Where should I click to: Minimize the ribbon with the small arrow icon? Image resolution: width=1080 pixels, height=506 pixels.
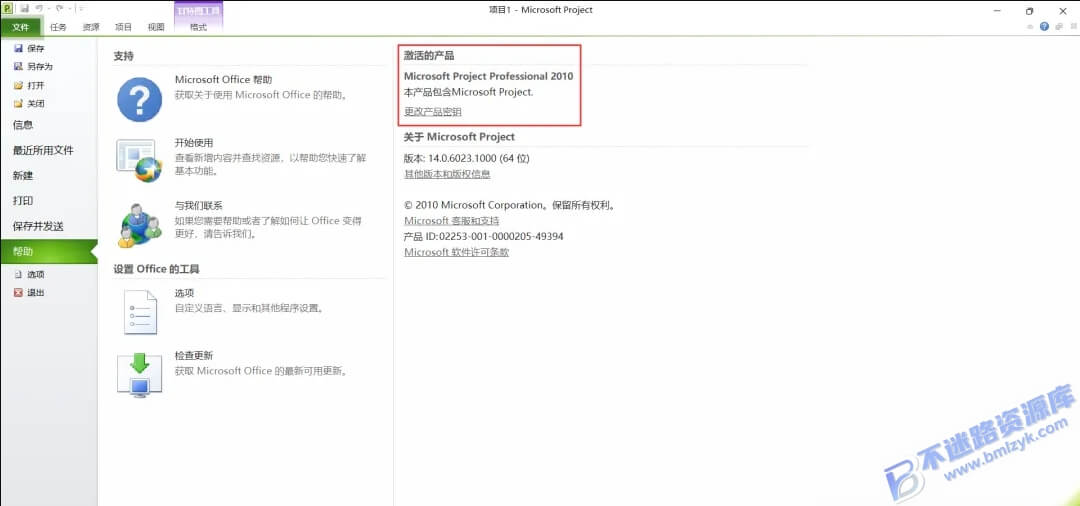click(1030, 27)
